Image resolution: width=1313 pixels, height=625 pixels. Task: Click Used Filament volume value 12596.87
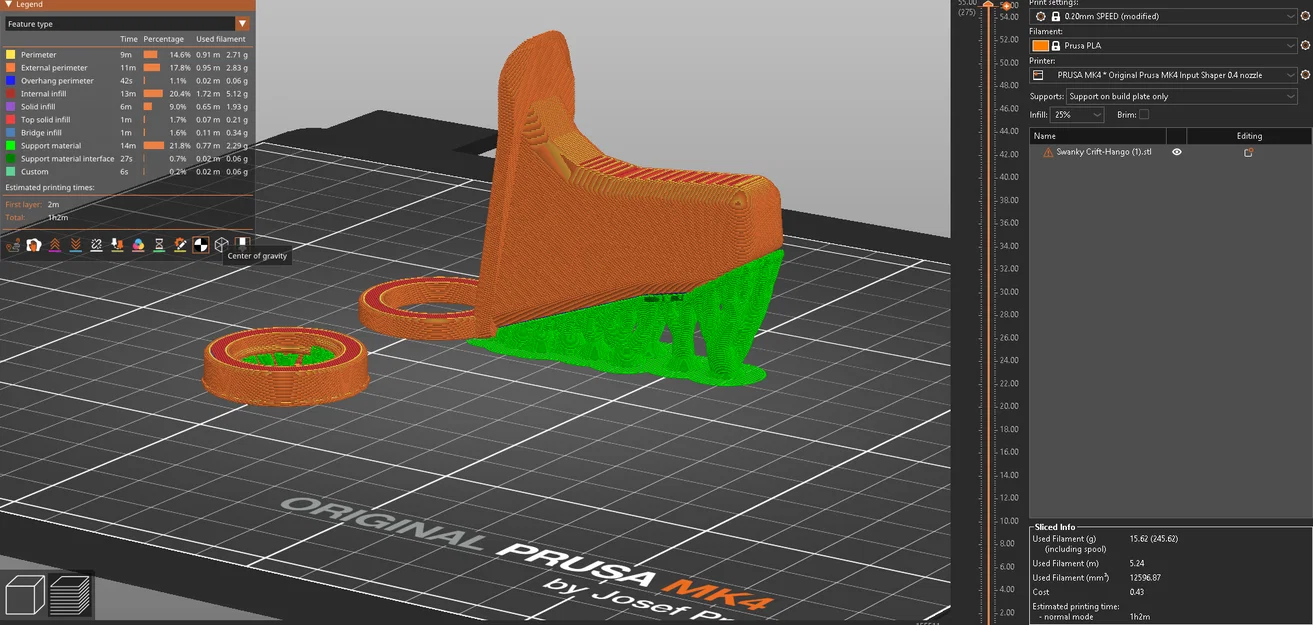click(1145, 578)
